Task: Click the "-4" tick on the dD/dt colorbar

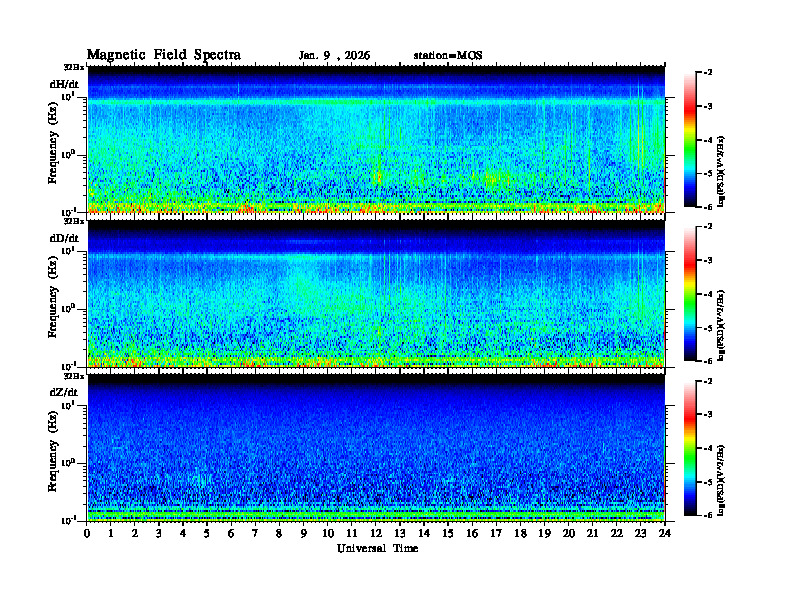Action: pyautogui.click(x=708, y=294)
